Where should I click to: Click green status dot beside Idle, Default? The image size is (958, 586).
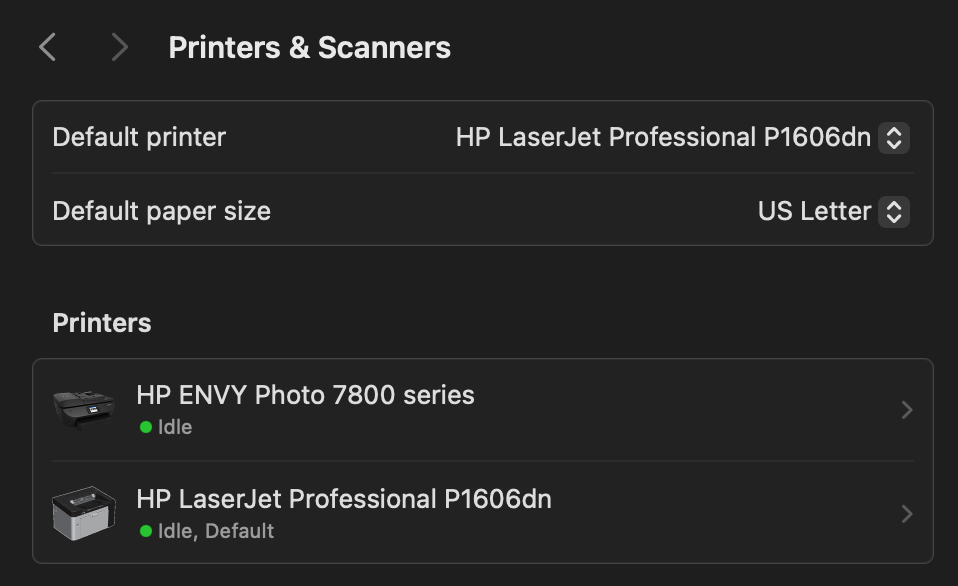pos(145,531)
